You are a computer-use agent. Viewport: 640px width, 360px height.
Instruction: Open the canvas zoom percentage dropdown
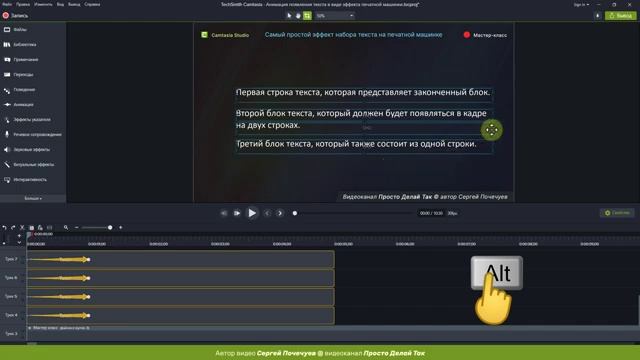tap(335, 16)
